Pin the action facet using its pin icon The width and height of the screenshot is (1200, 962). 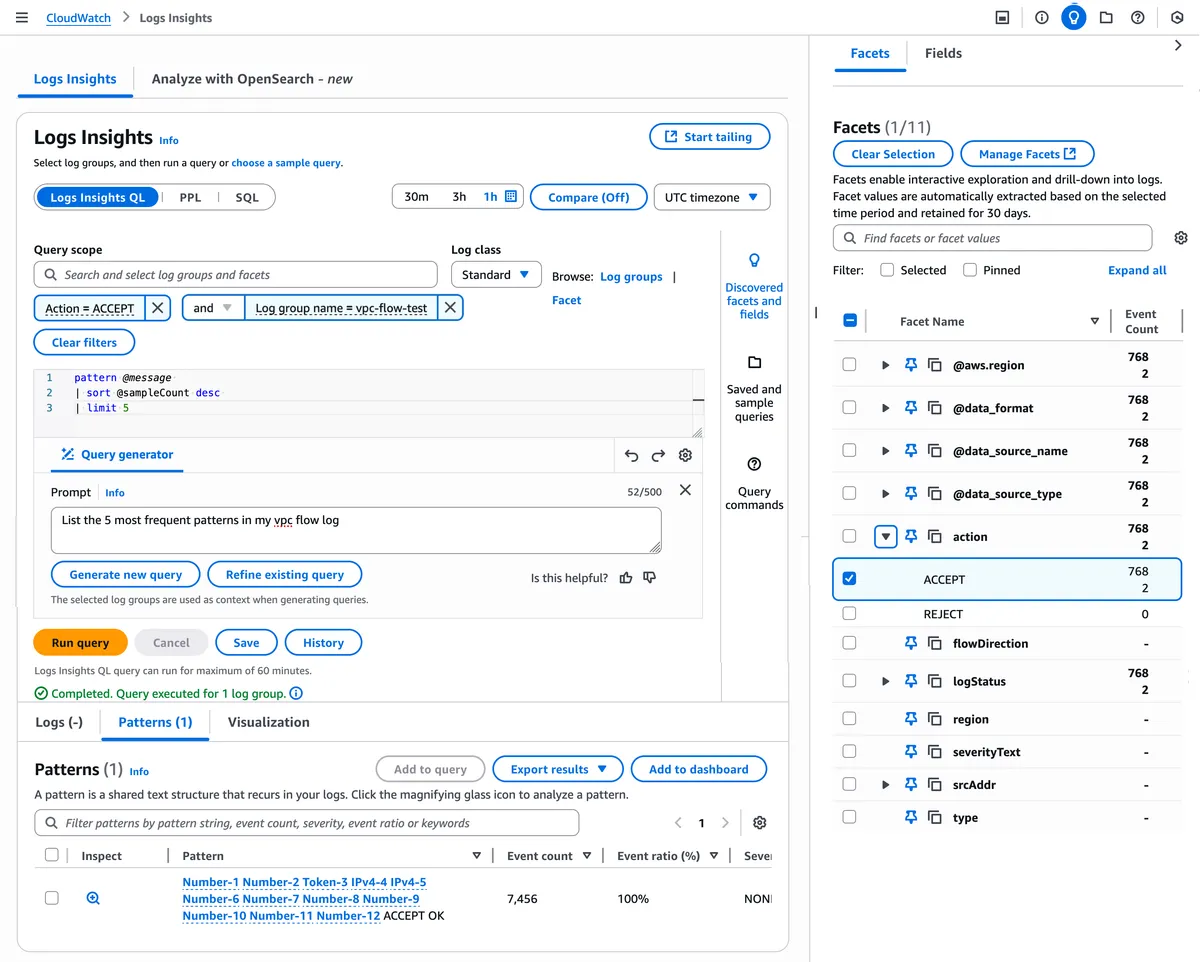(911, 536)
